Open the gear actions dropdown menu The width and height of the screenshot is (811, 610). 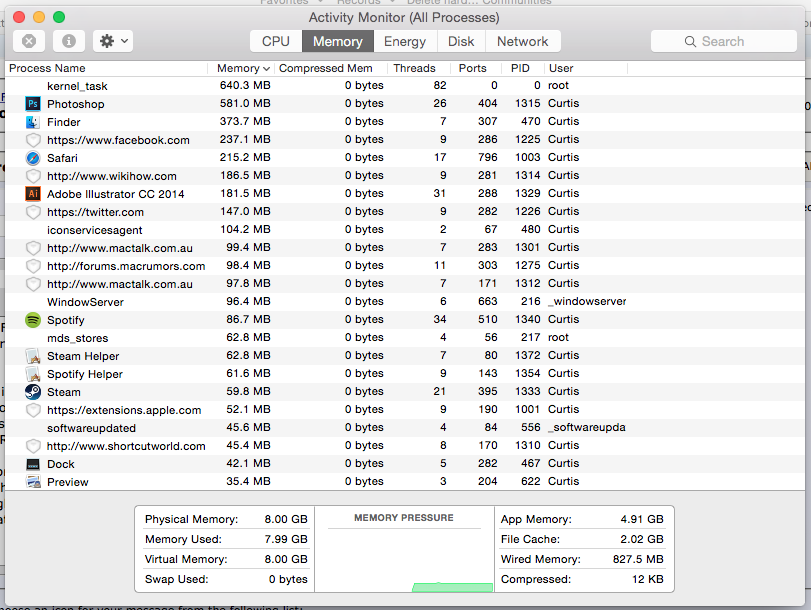(113, 41)
